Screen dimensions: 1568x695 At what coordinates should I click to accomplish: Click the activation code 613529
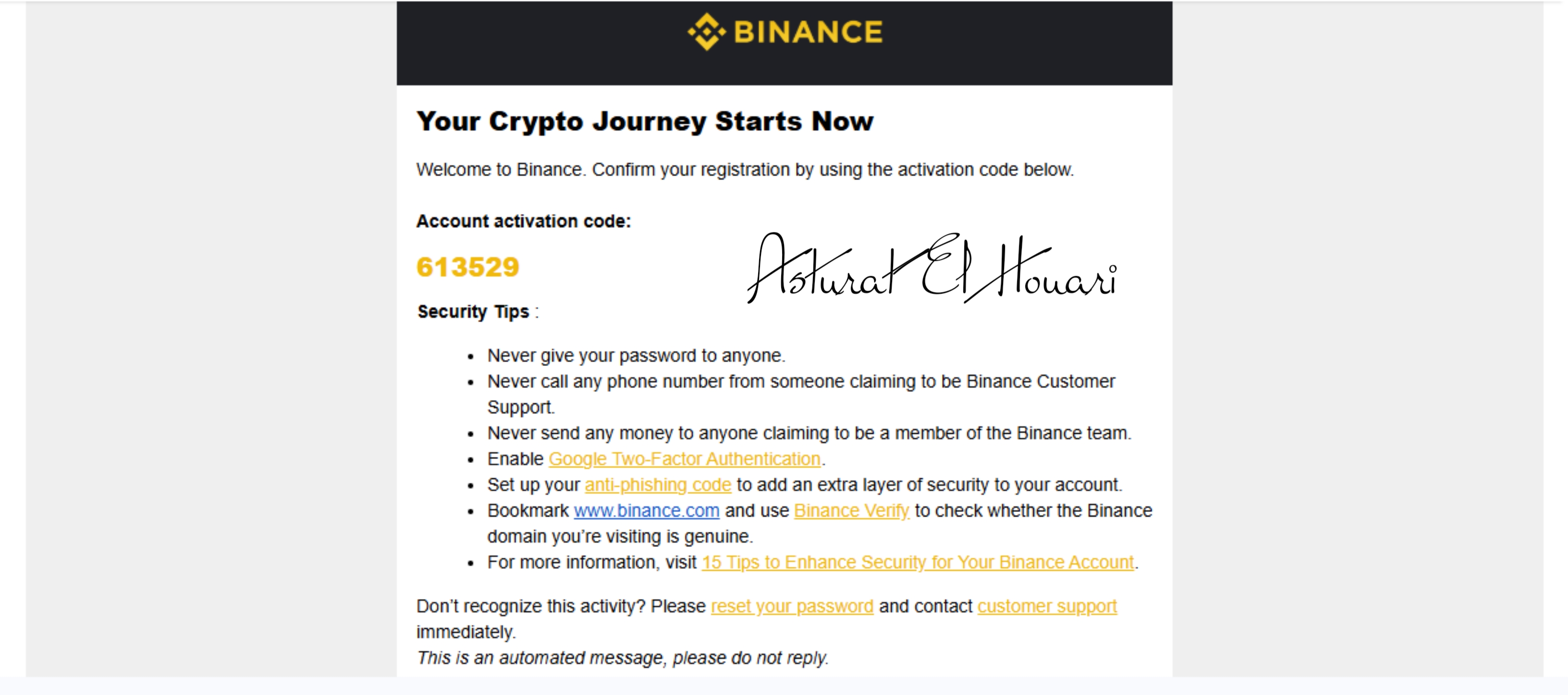(467, 267)
